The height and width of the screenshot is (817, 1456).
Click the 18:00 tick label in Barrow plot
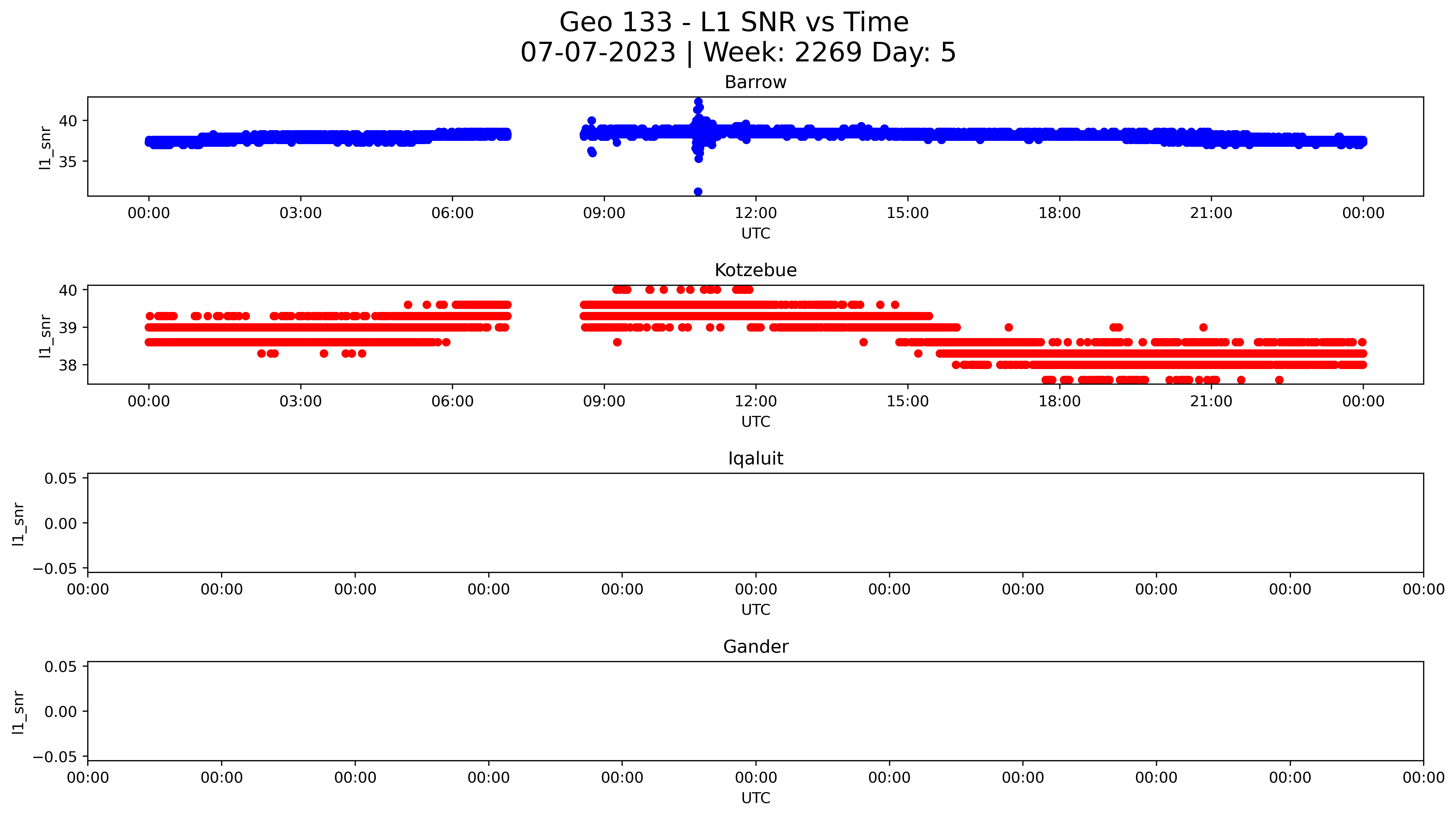point(1059,213)
